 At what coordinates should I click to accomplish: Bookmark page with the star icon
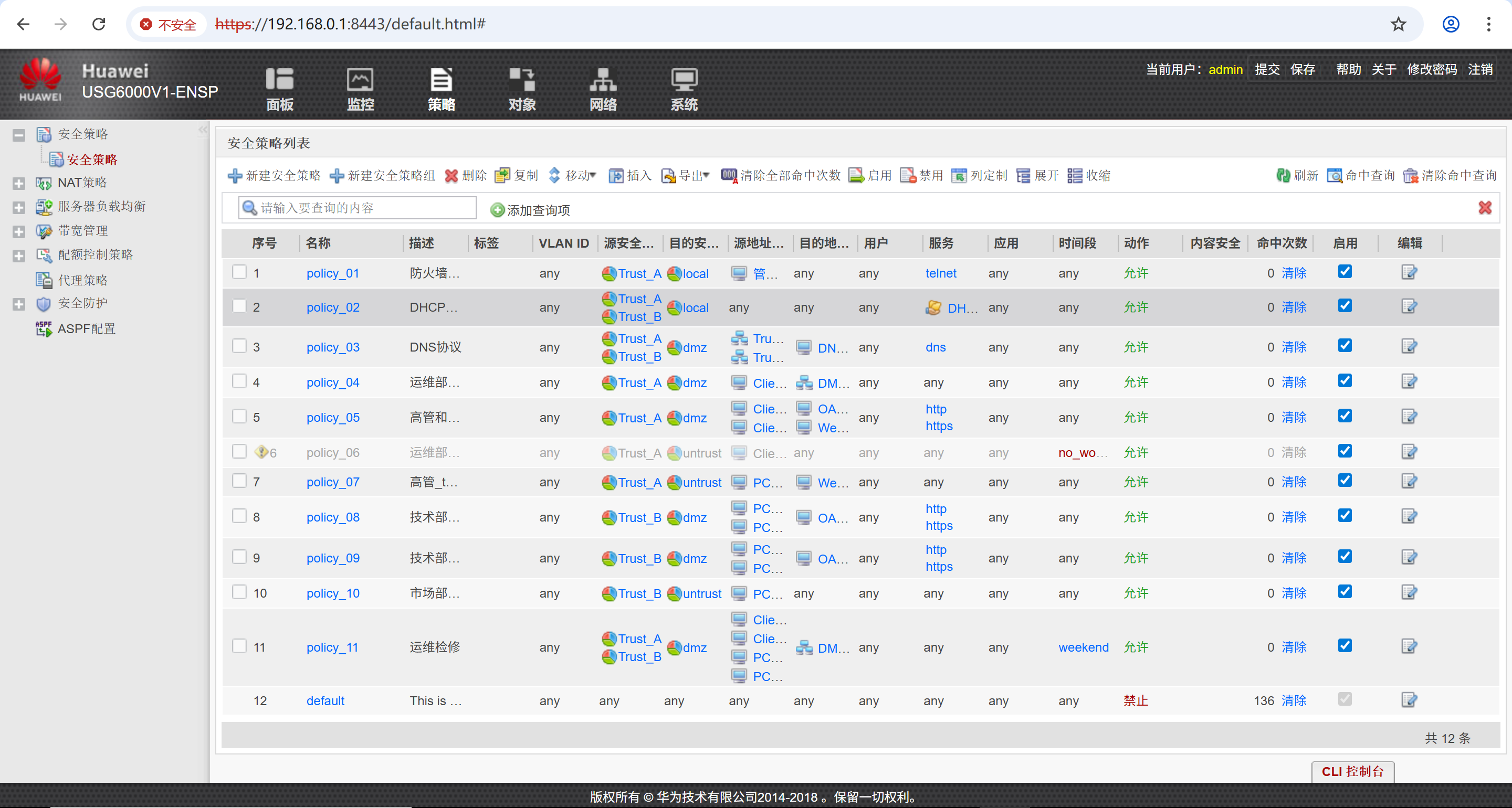coord(1398,24)
